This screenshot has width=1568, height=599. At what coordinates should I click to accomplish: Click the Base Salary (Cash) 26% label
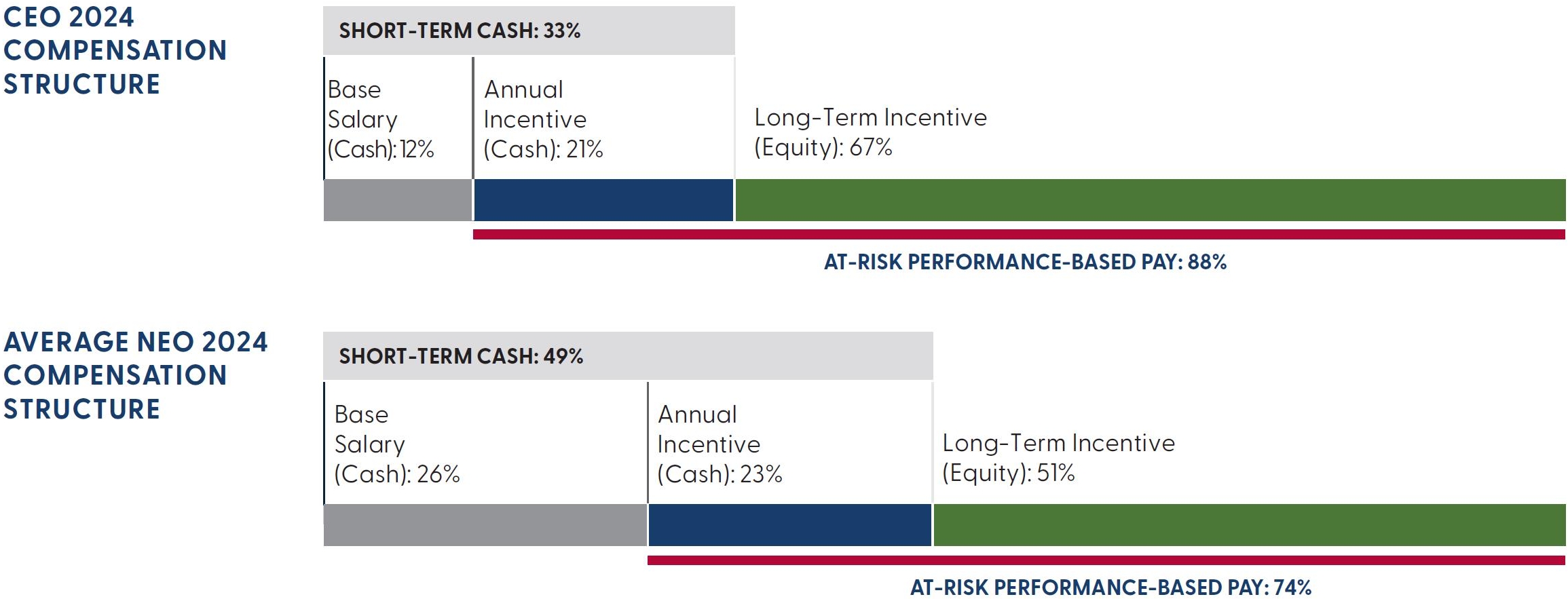(x=396, y=444)
